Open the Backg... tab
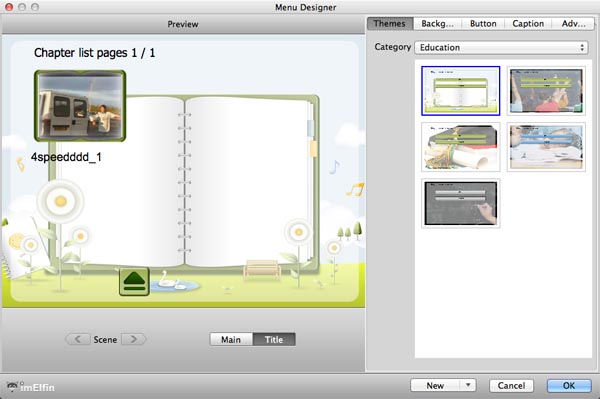Screen dimensions: 600x399 tap(437, 24)
